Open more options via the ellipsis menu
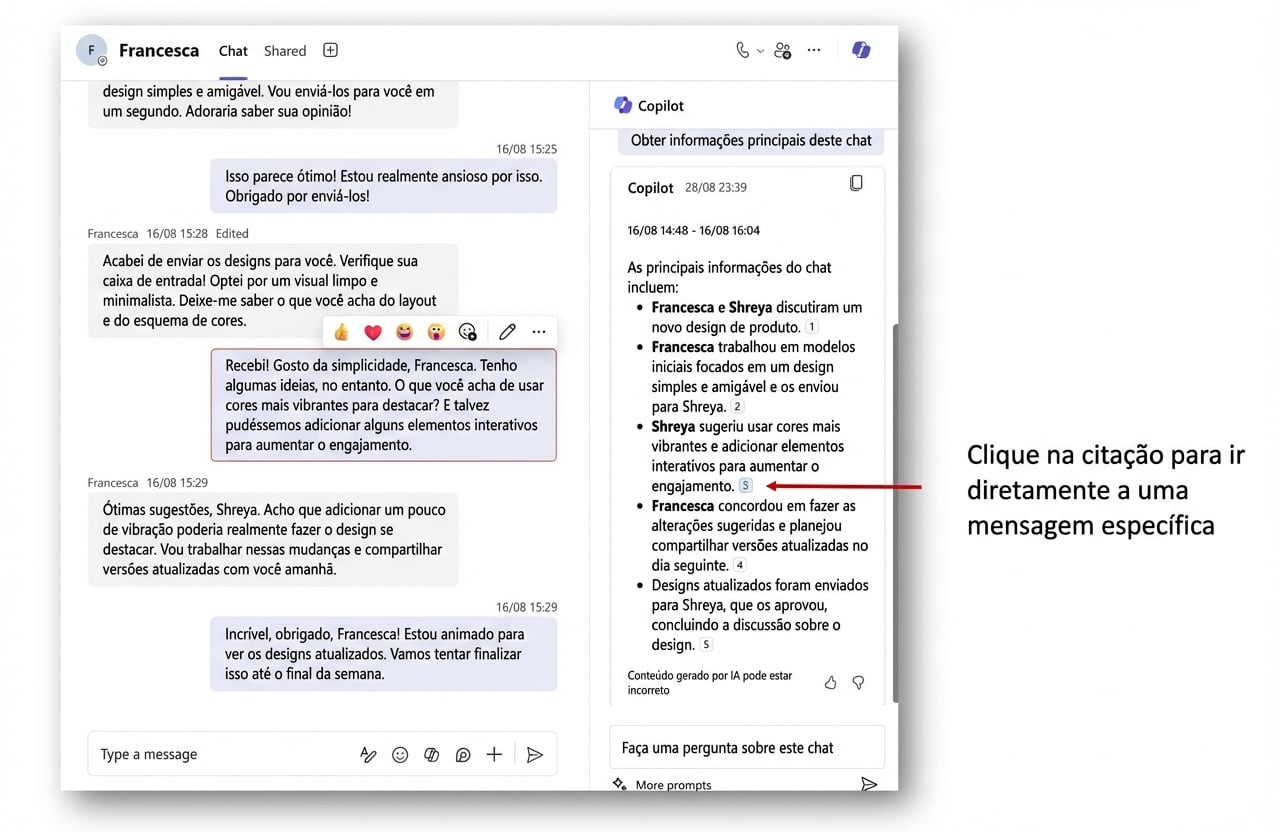The image size is (1280, 832). pos(813,49)
